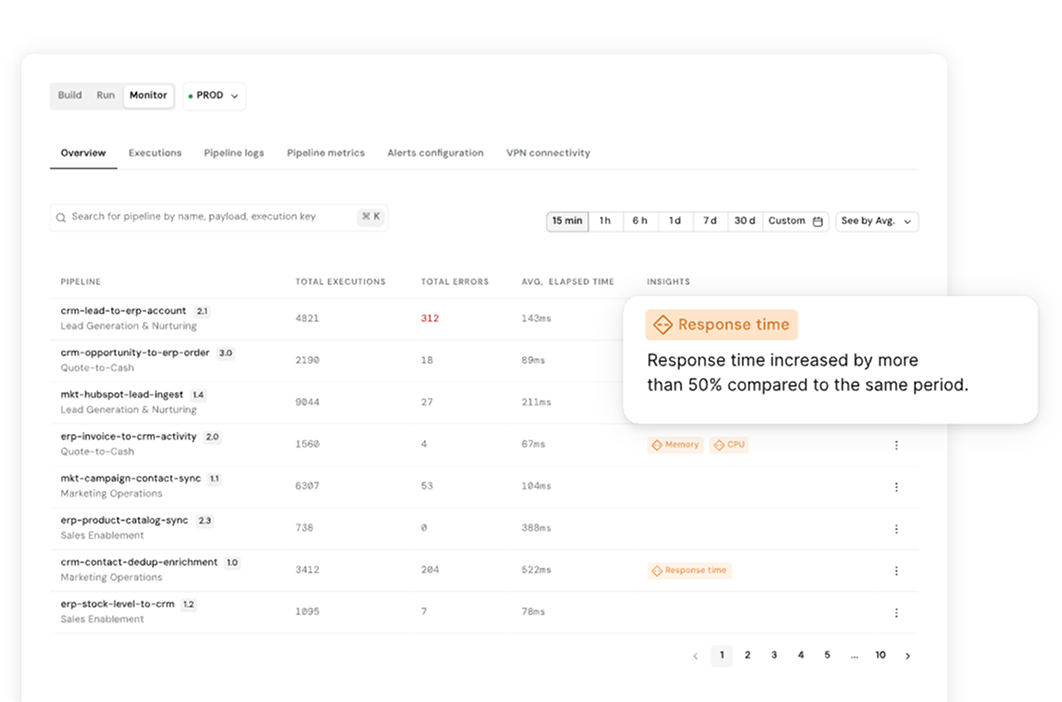Click Response time badge on dedup-enrichment row
This screenshot has width=1062, height=702.
coord(689,571)
